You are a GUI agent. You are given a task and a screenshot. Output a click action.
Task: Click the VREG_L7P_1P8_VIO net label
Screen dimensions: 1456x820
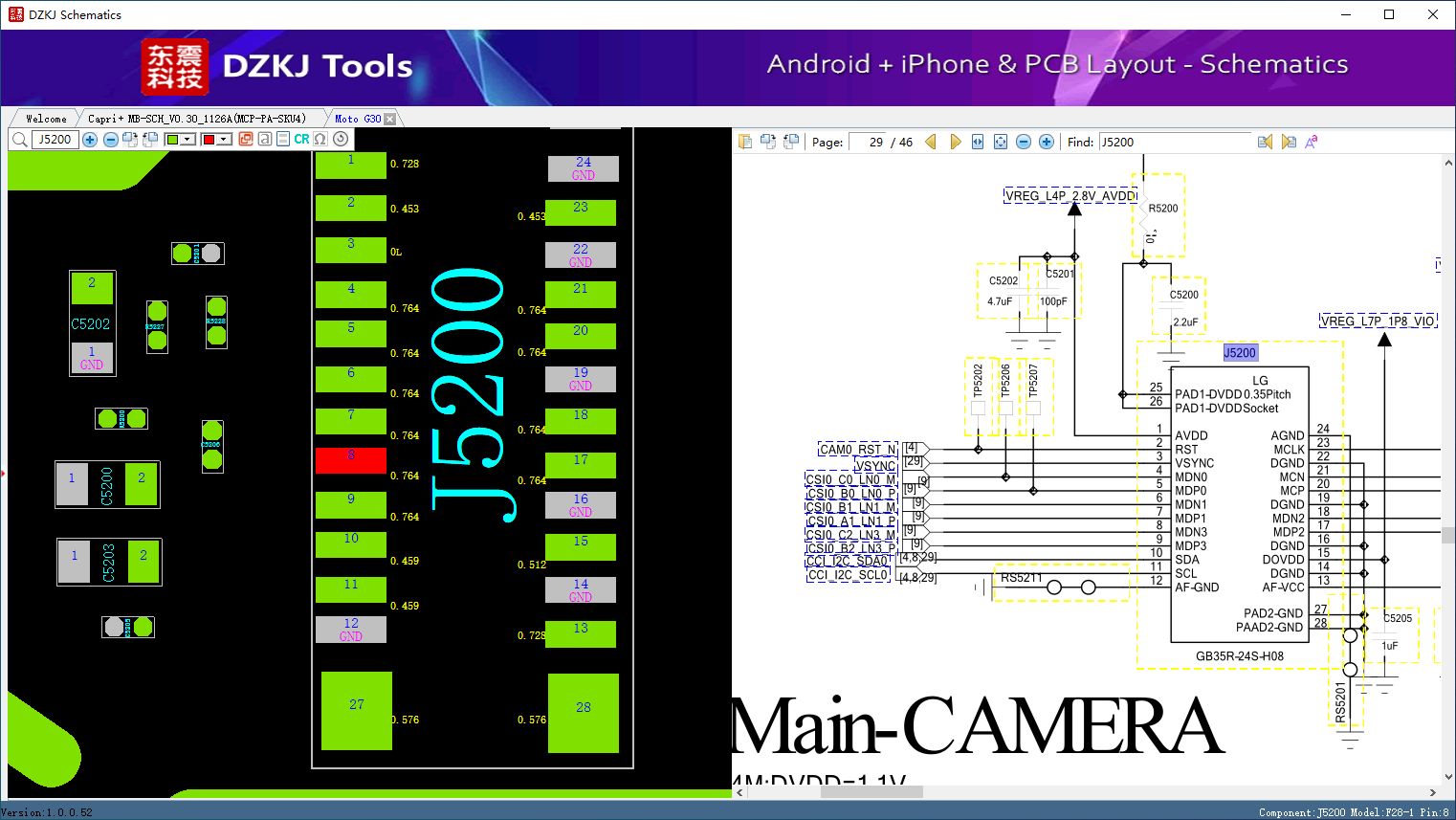(x=1378, y=321)
